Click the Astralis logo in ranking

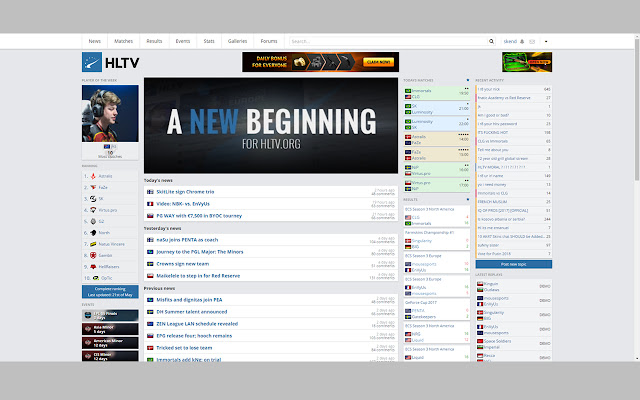pyautogui.click(x=93, y=176)
